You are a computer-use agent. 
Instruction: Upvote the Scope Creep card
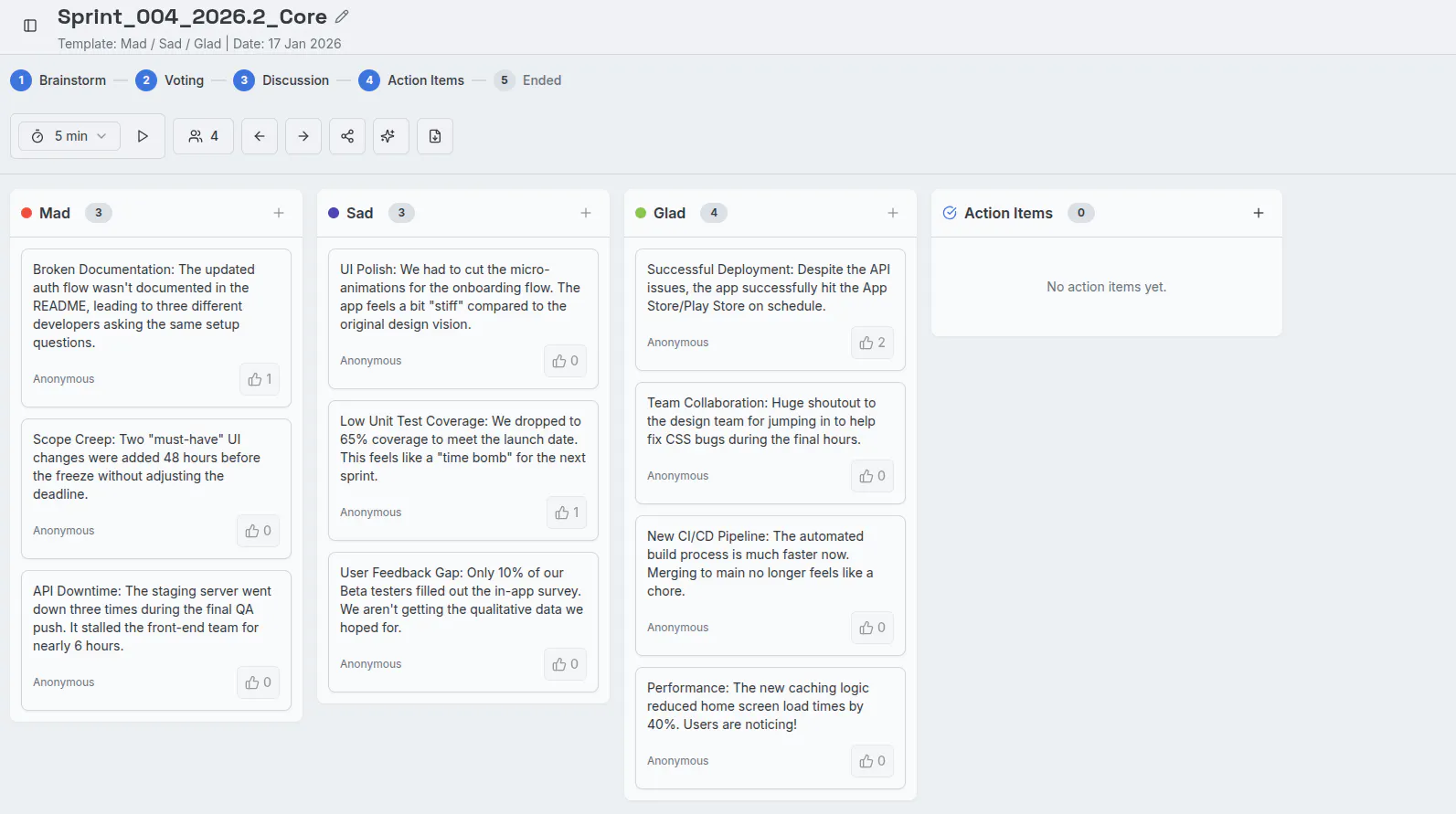(x=259, y=531)
